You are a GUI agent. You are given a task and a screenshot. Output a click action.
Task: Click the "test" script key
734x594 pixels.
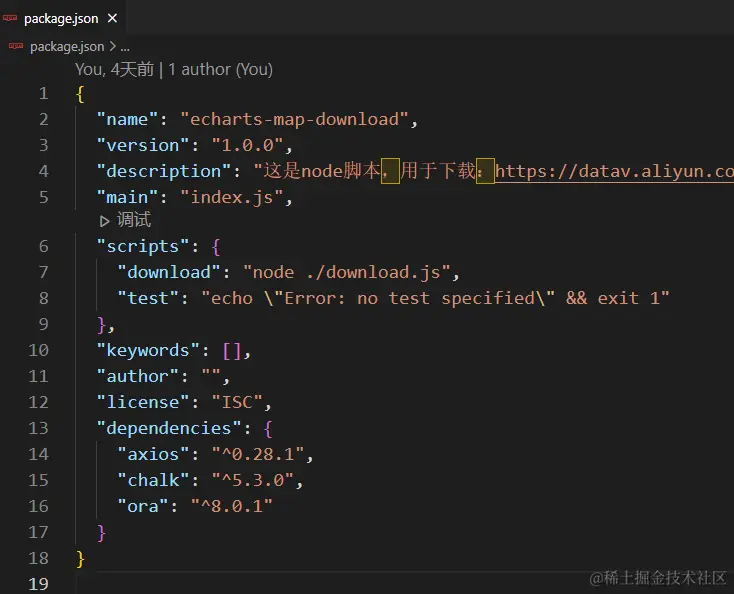point(148,298)
